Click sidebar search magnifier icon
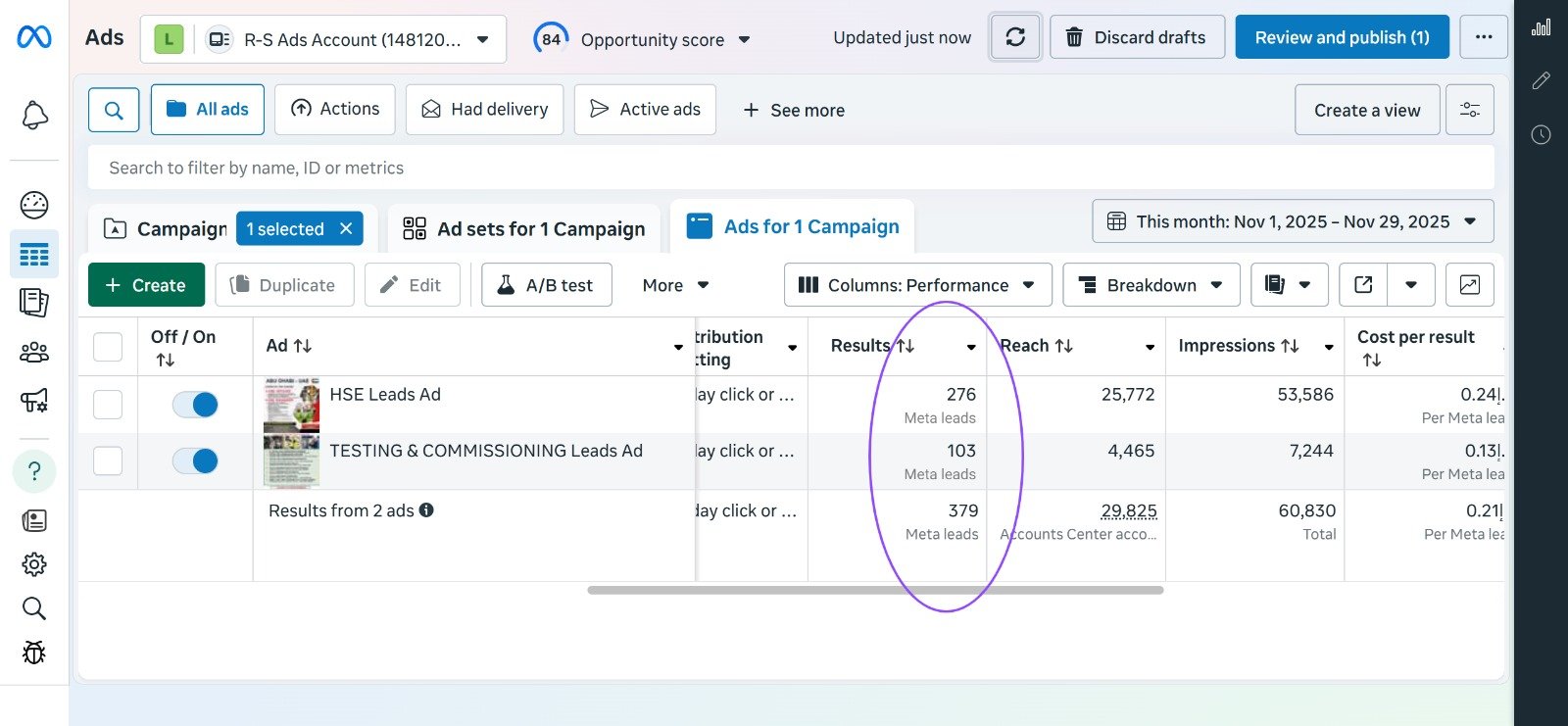The width and height of the screenshot is (1568, 726). pyautogui.click(x=34, y=608)
